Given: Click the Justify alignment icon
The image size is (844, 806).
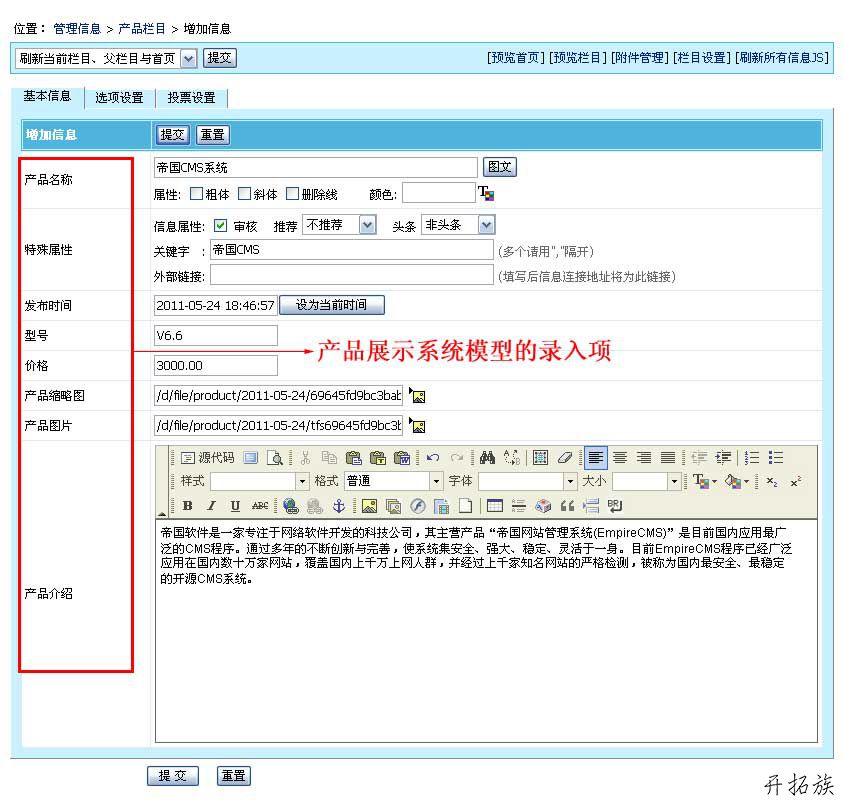Looking at the screenshot, I should [667, 458].
